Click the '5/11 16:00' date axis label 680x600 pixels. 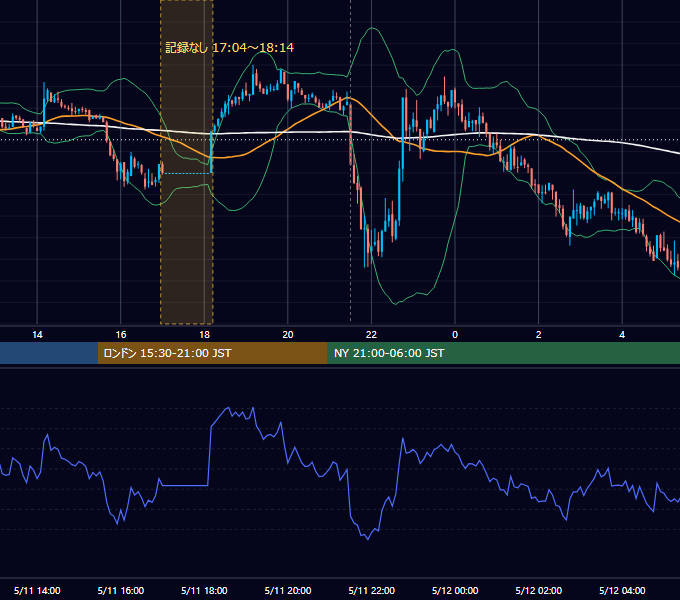121,590
